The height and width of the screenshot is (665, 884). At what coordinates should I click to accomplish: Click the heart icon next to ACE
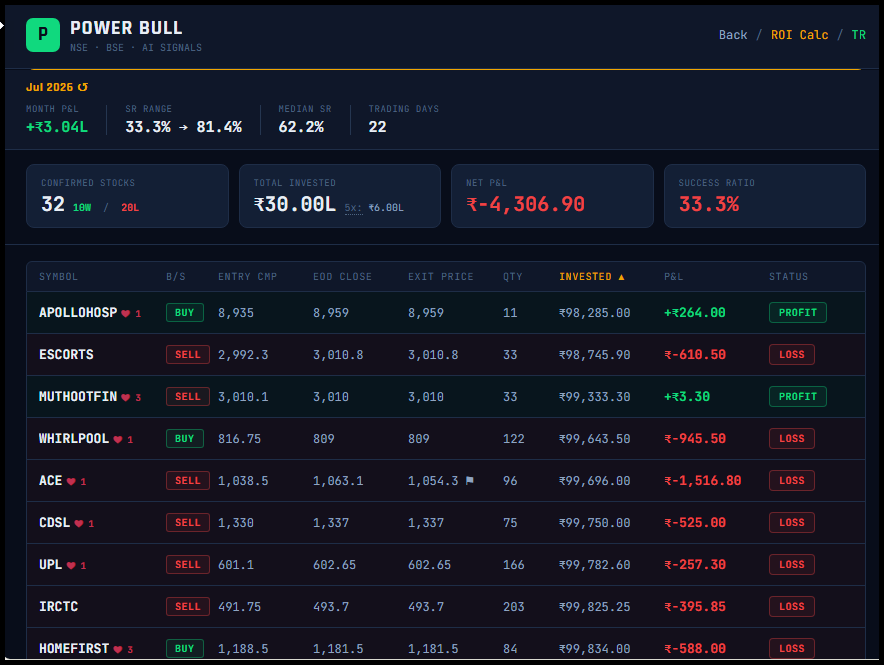71,481
